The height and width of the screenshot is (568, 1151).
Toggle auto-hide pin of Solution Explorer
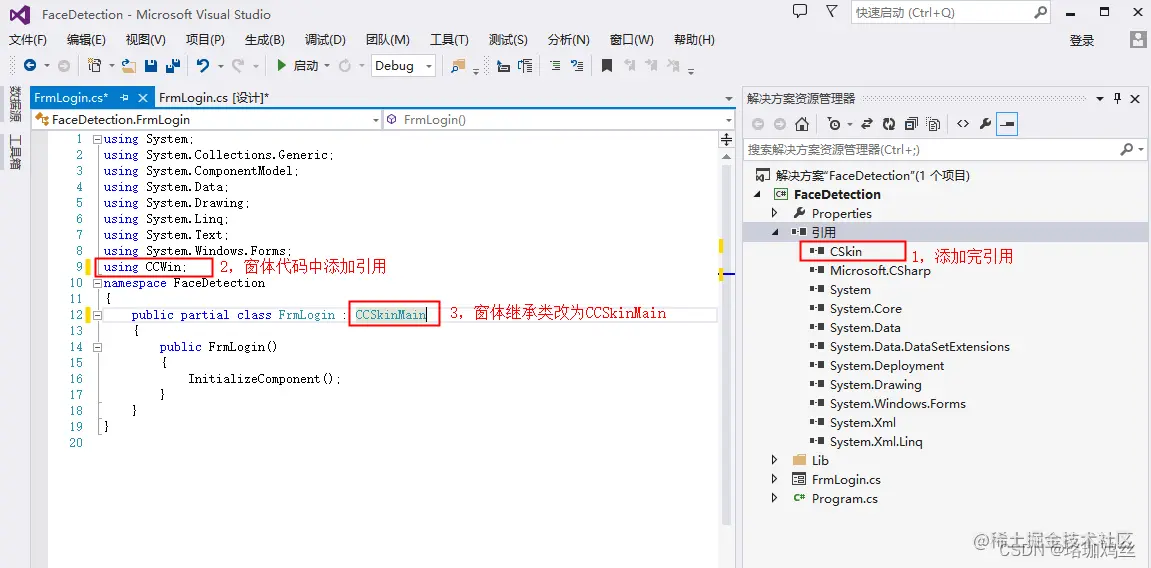coord(1118,98)
